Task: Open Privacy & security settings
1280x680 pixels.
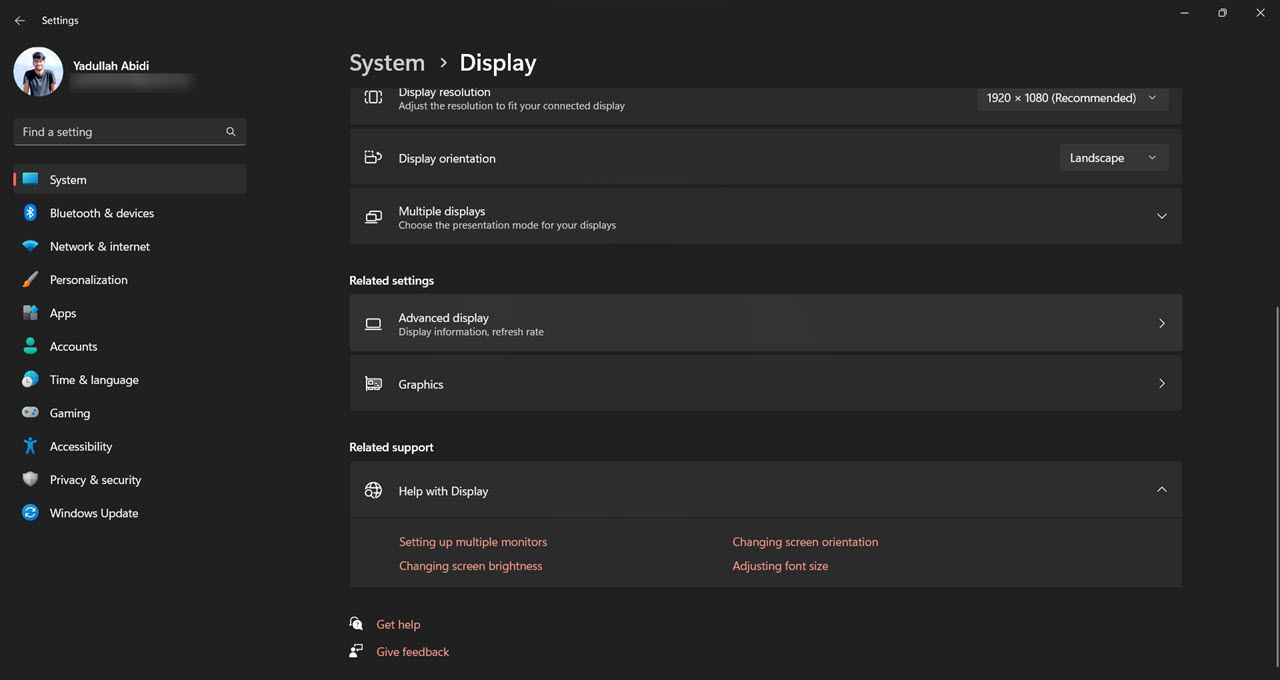Action: point(96,479)
